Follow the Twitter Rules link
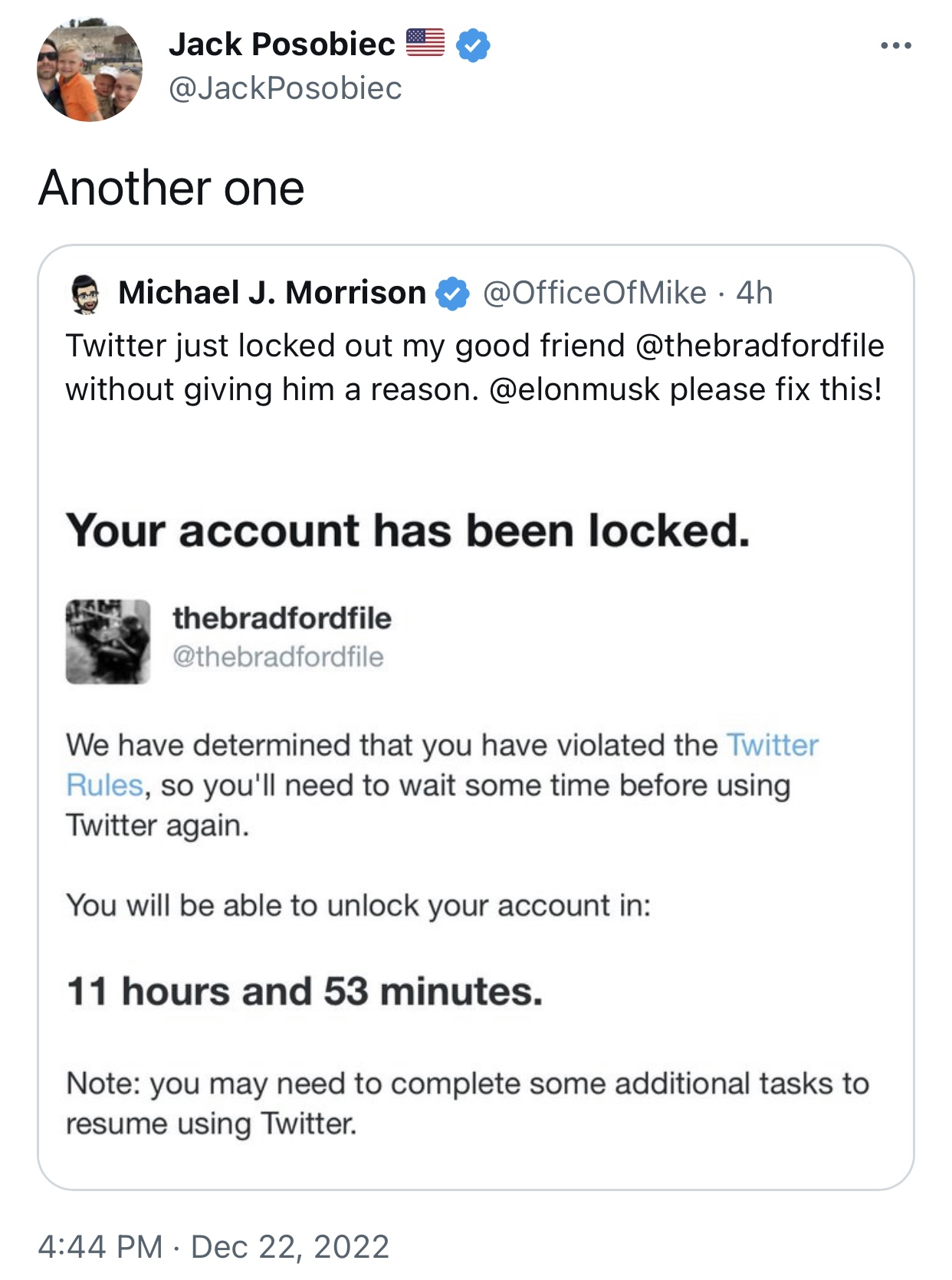 coord(442,765)
